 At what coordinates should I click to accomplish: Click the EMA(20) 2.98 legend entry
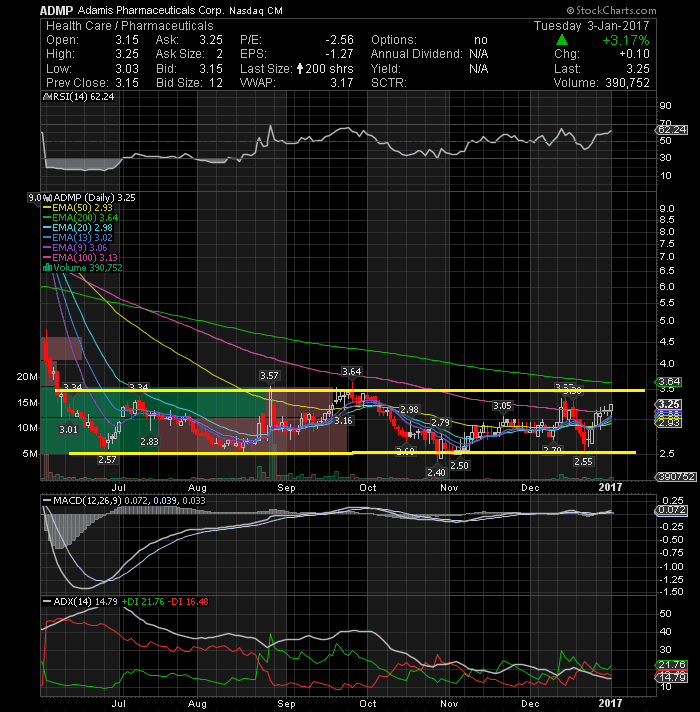(78, 227)
